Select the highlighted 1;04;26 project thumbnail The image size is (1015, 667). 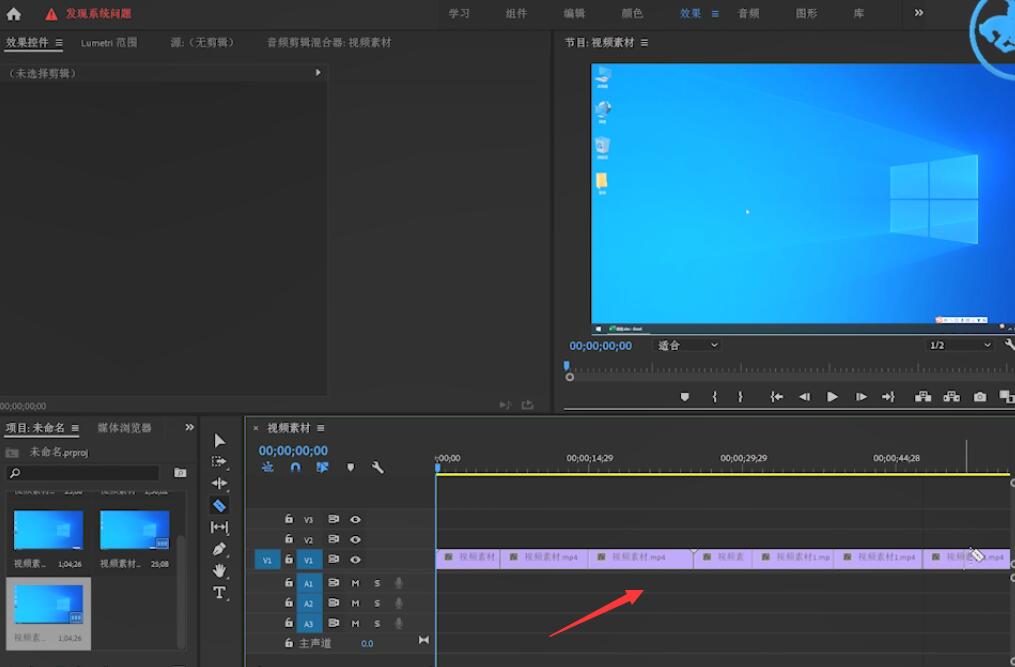point(49,614)
